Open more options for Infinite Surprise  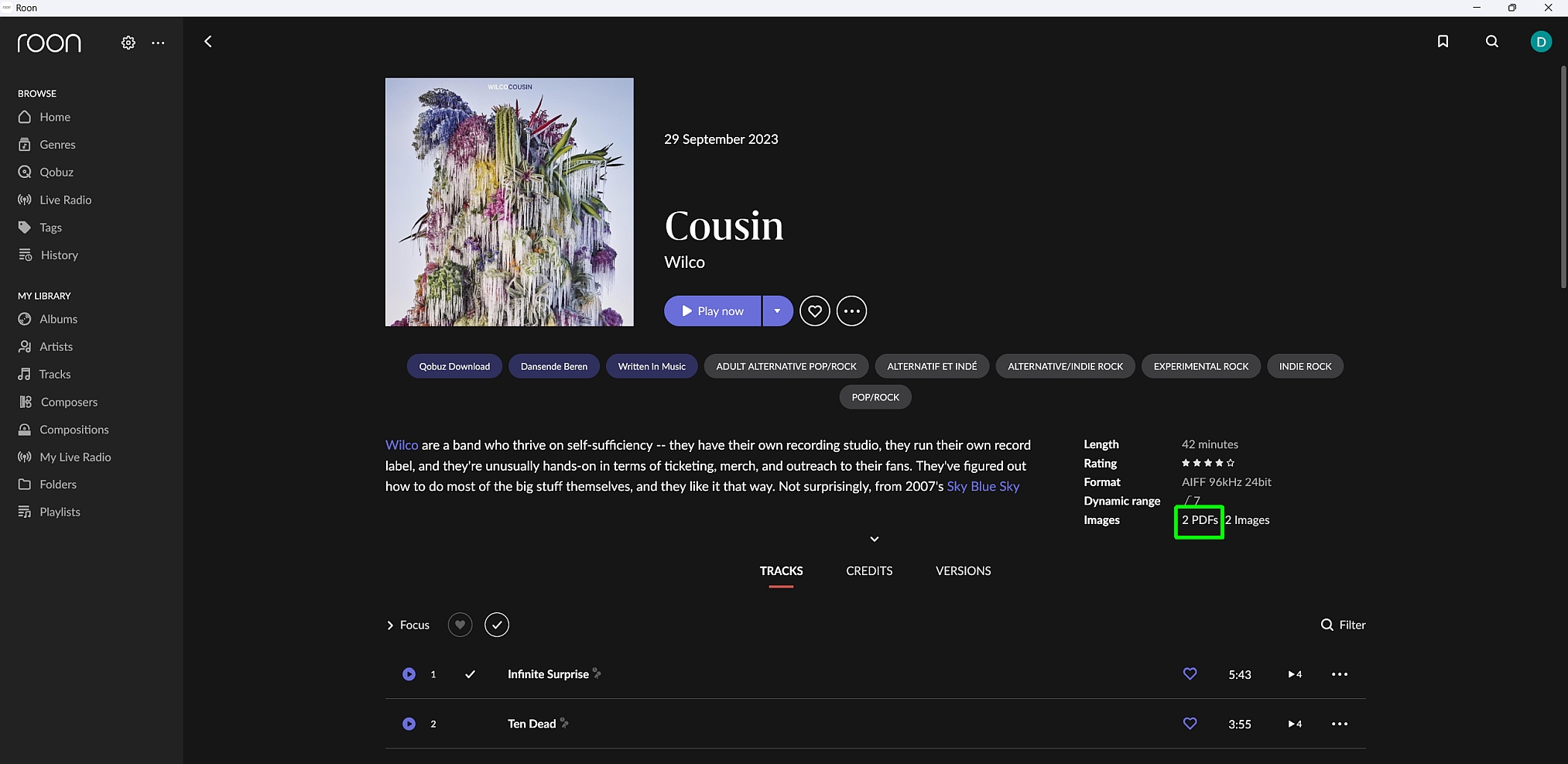tap(1340, 674)
